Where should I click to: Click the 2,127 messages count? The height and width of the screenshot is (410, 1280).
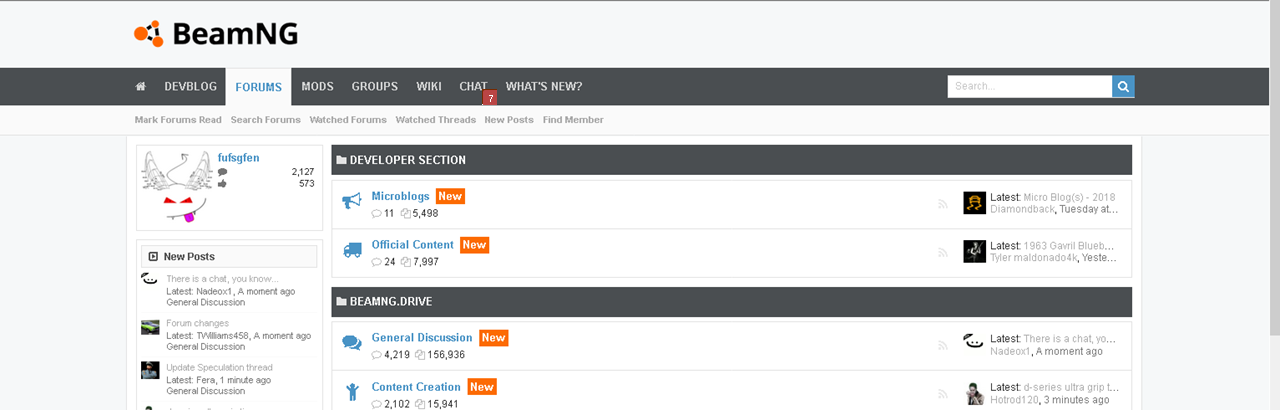point(302,172)
